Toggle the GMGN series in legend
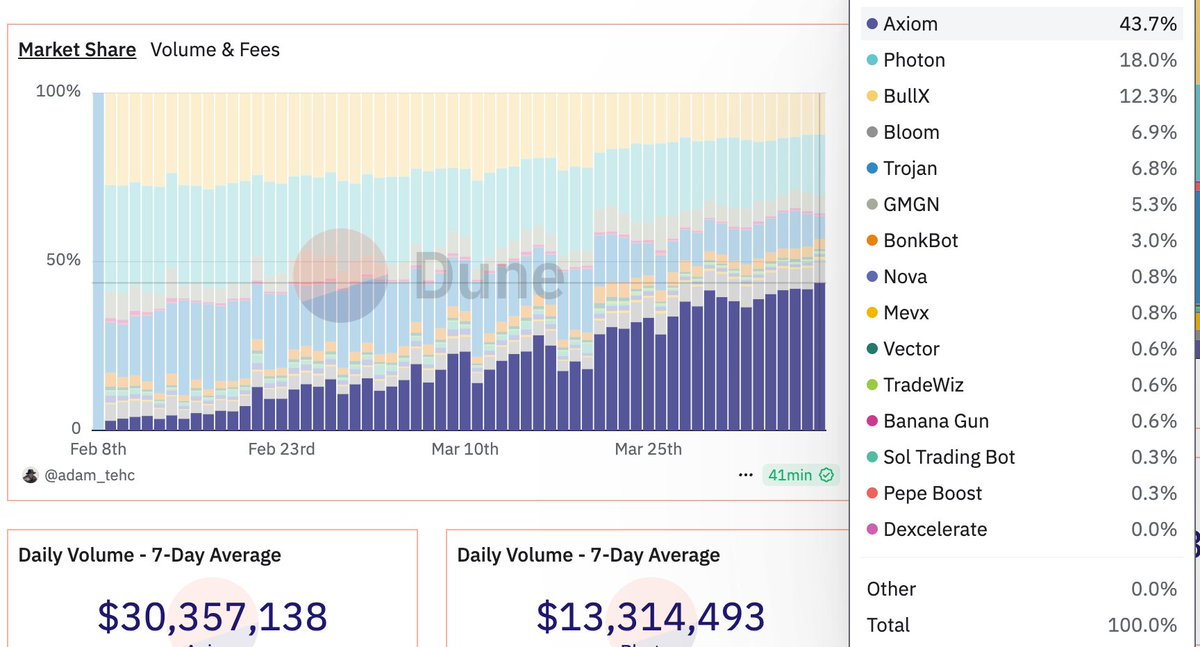This screenshot has height=647, width=1200. [1021, 204]
